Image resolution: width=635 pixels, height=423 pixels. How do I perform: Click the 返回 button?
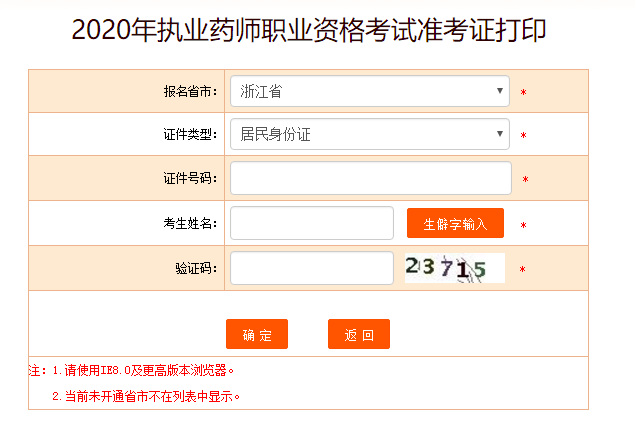click(359, 334)
